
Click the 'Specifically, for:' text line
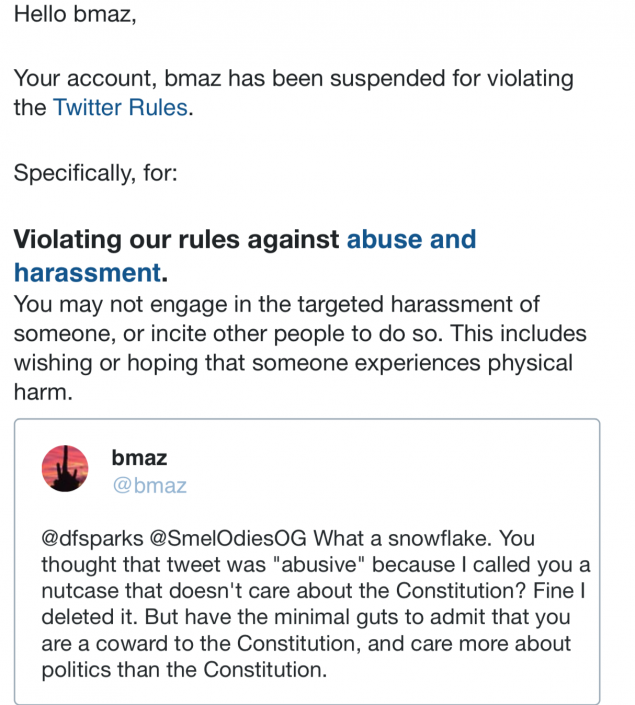[96, 173]
